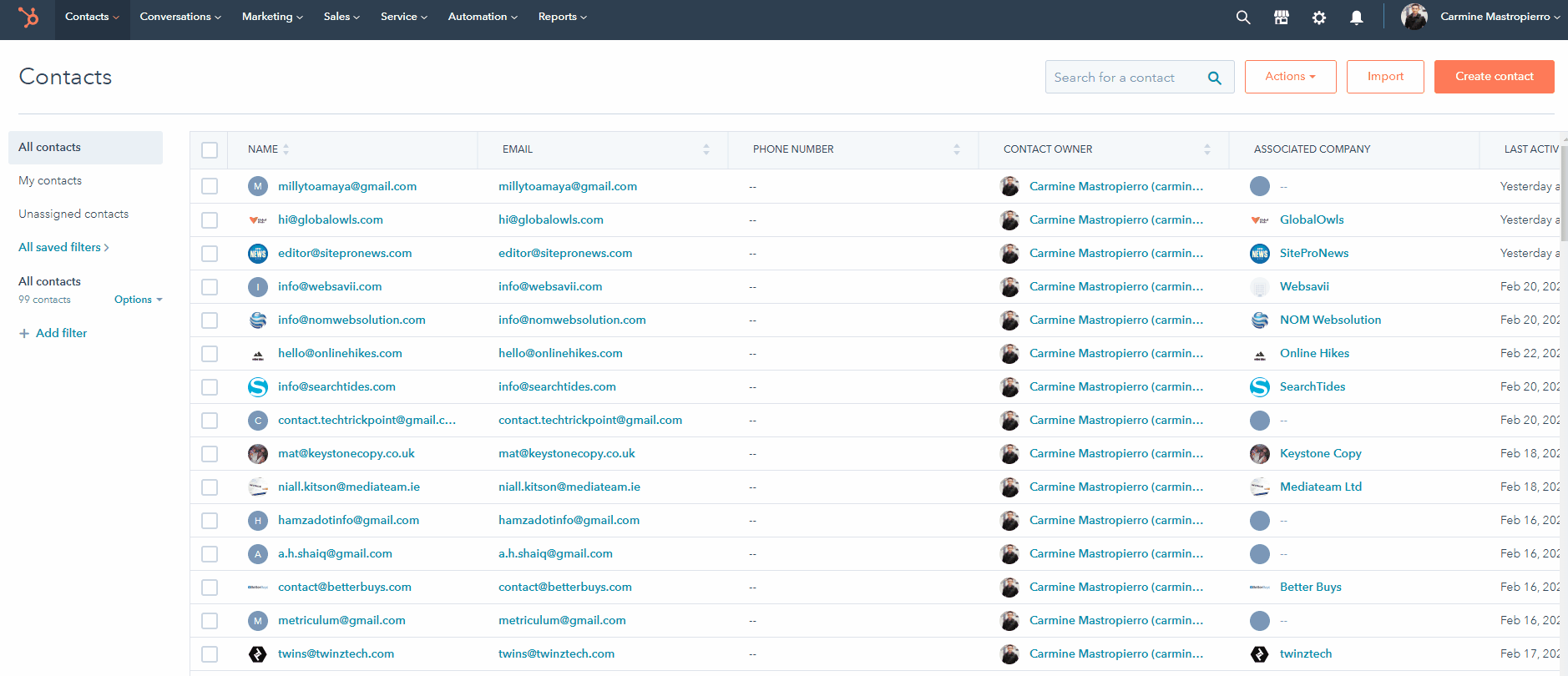The height and width of the screenshot is (676, 1568).
Task: Open the Contacts menu
Action: pos(92,17)
